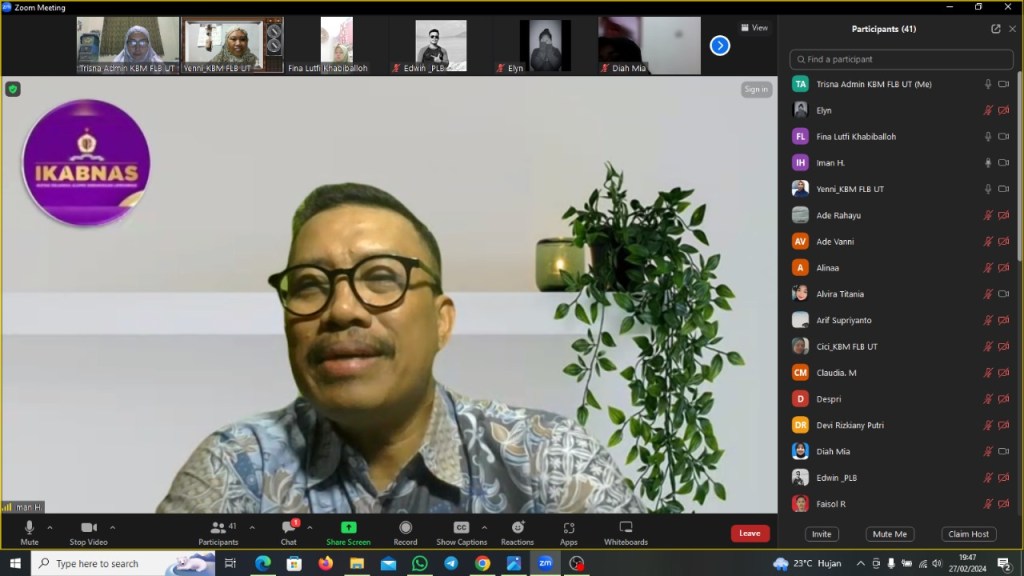Open WhatsApp from the Windows taskbar
The image size is (1024, 576).
419,564
